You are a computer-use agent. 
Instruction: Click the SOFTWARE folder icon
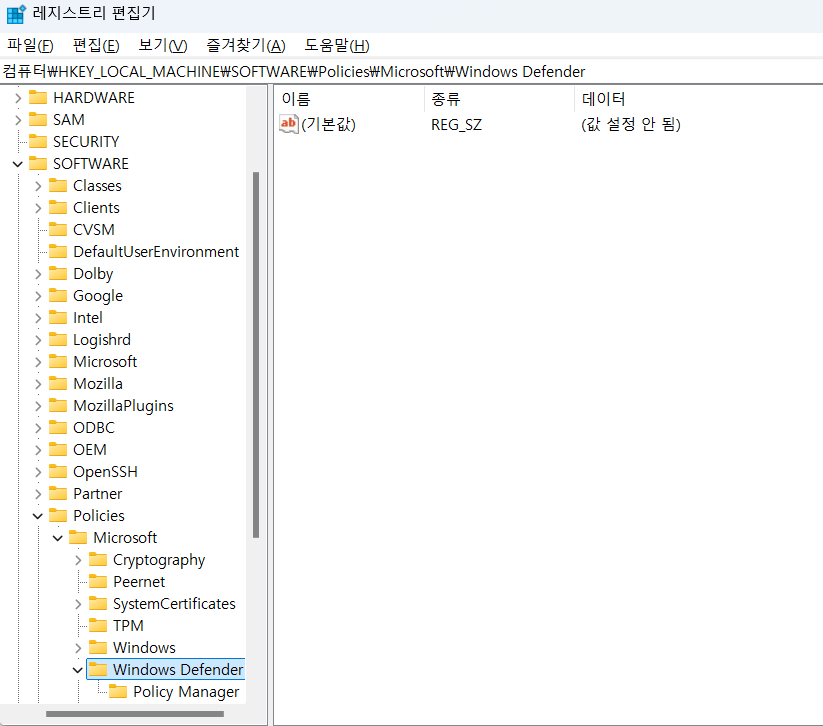(38, 164)
